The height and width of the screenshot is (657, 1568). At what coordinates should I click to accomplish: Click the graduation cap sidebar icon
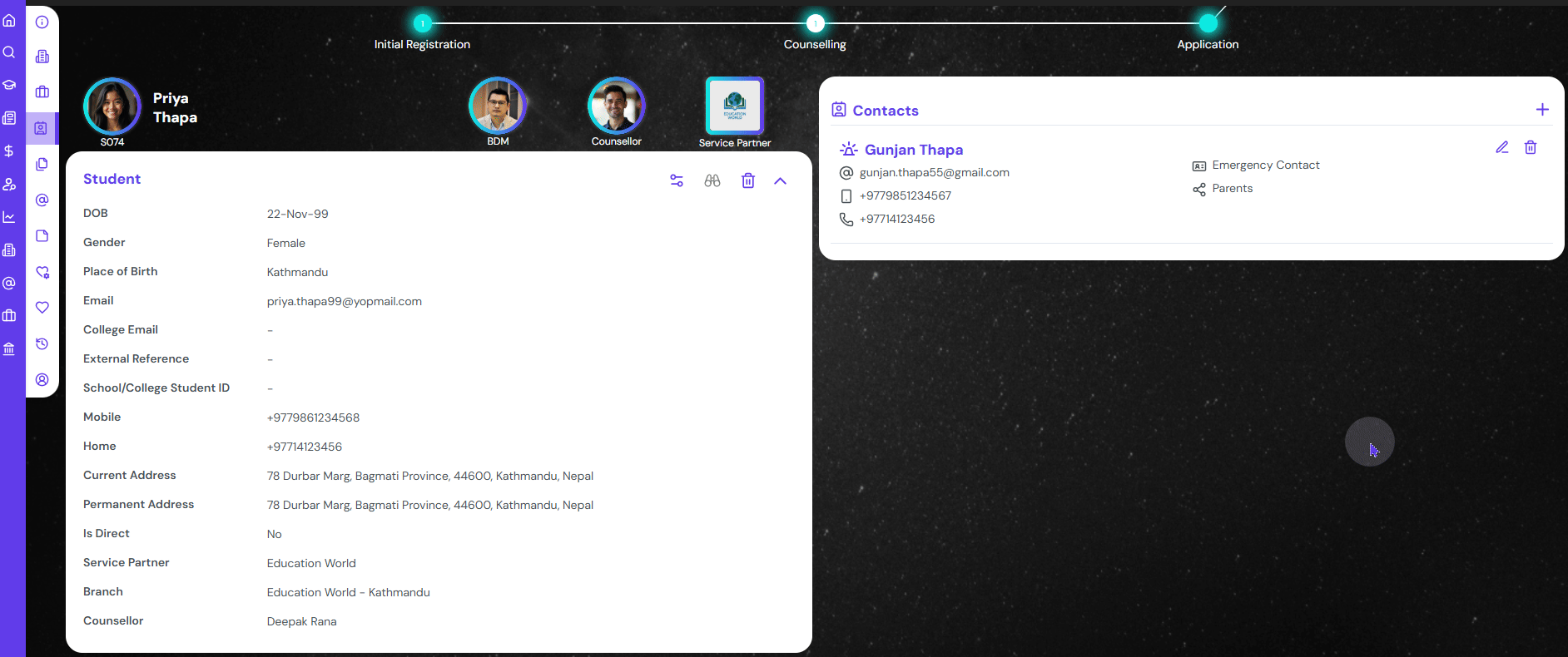click(x=9, y=85)
